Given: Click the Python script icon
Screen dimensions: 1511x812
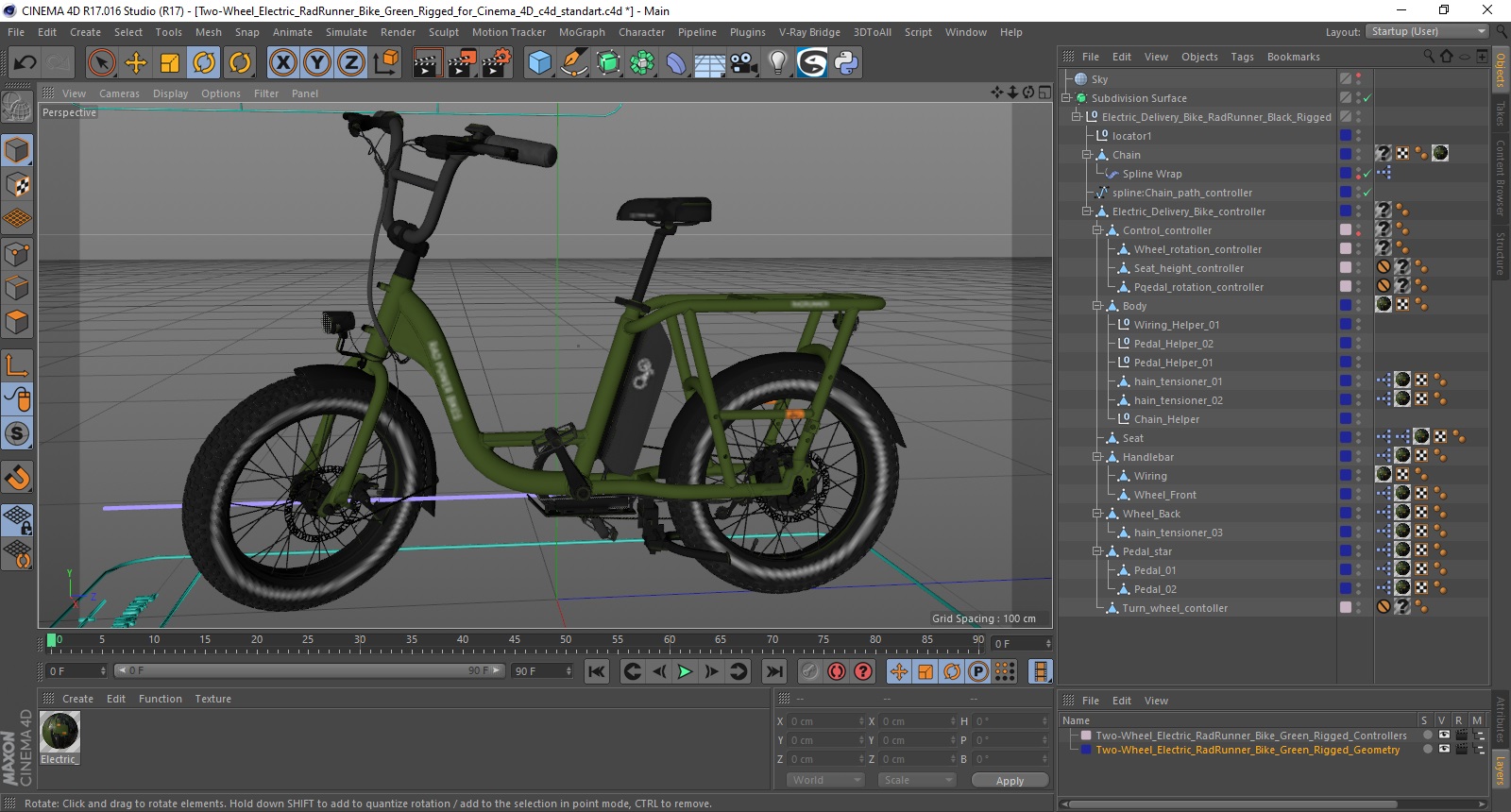Looking at the screenshot, I should pos(846,63).
